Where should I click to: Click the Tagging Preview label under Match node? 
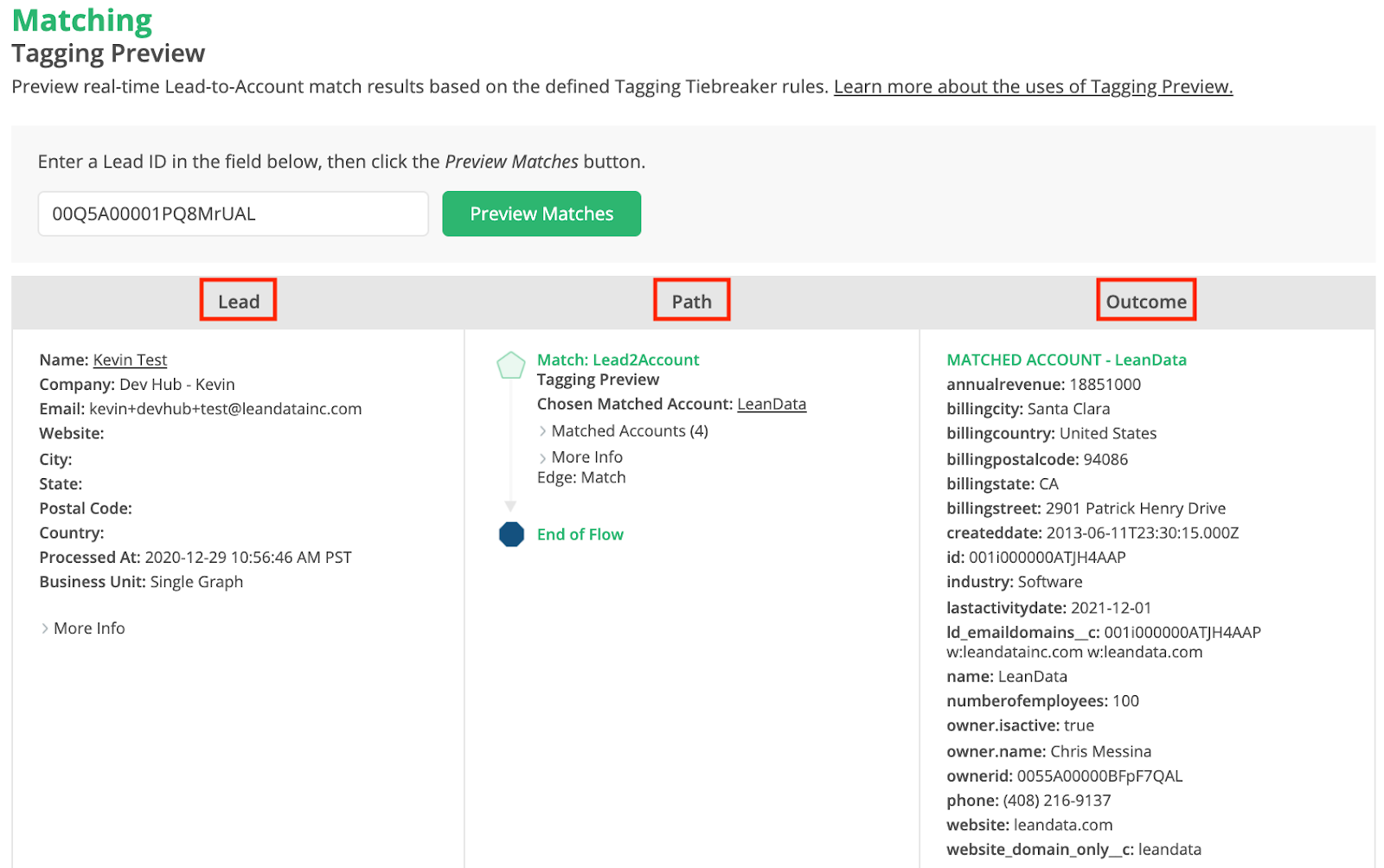(x=598, y=380)
